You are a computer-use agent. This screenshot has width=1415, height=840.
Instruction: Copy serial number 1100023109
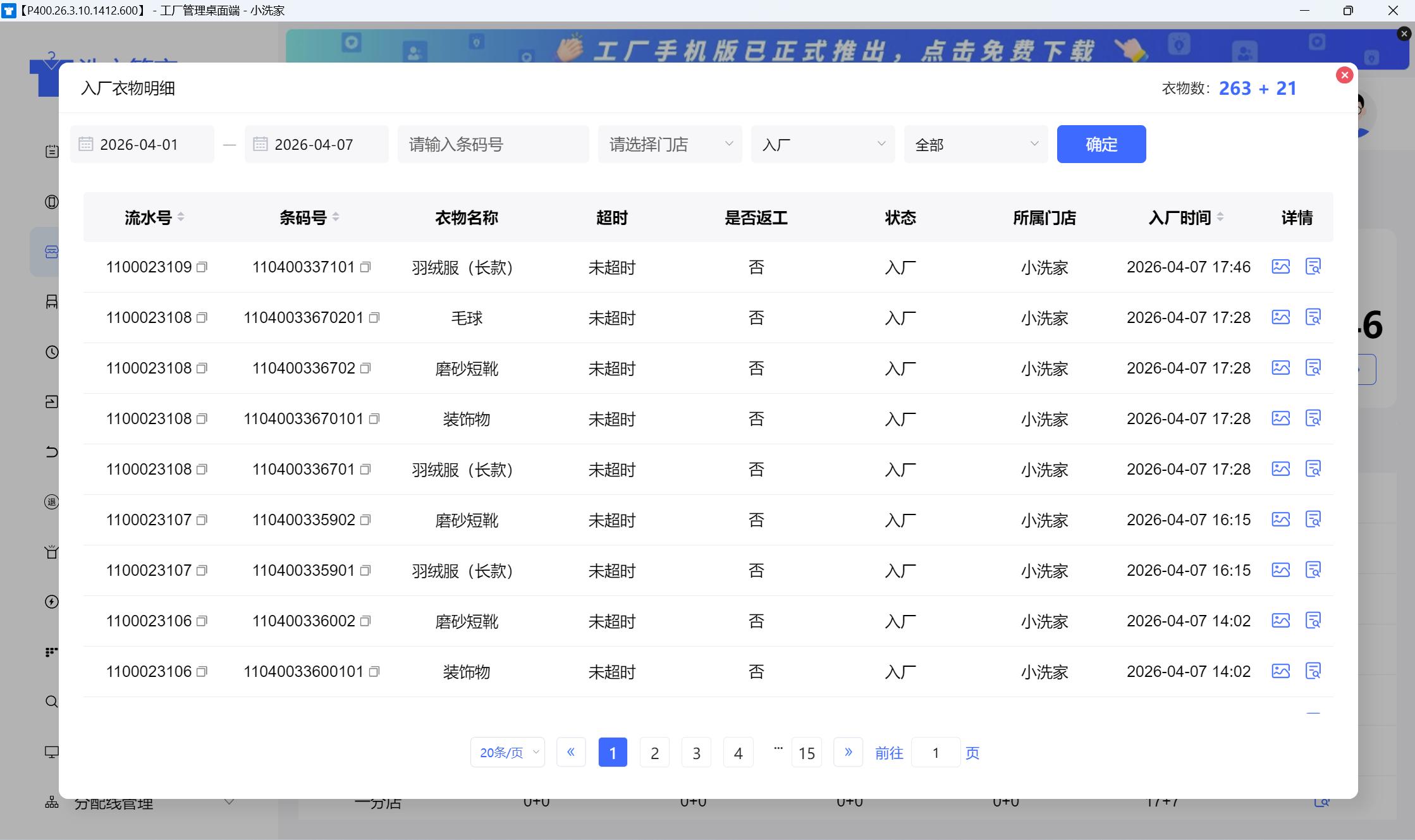pos(202,267)
